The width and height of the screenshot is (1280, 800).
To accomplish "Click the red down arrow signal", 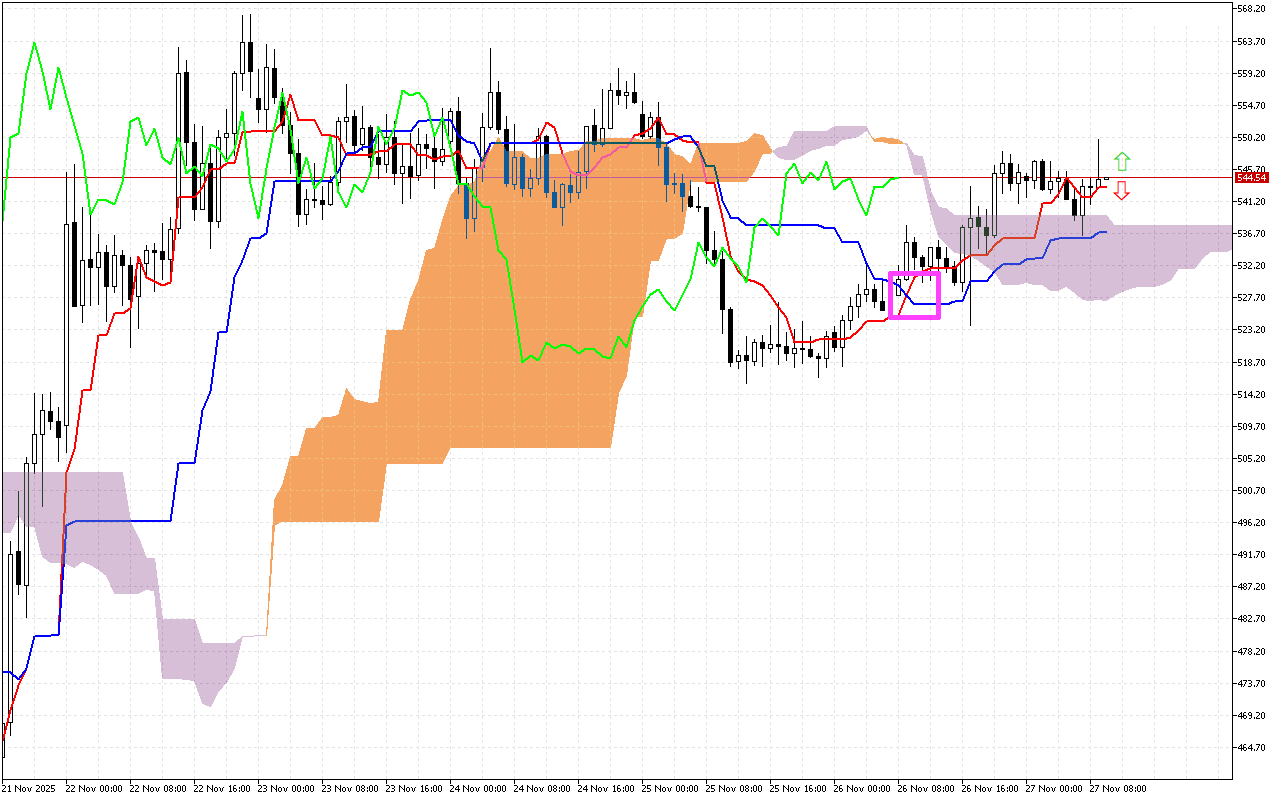I will pyautogui.click(x=1122, y=191).
